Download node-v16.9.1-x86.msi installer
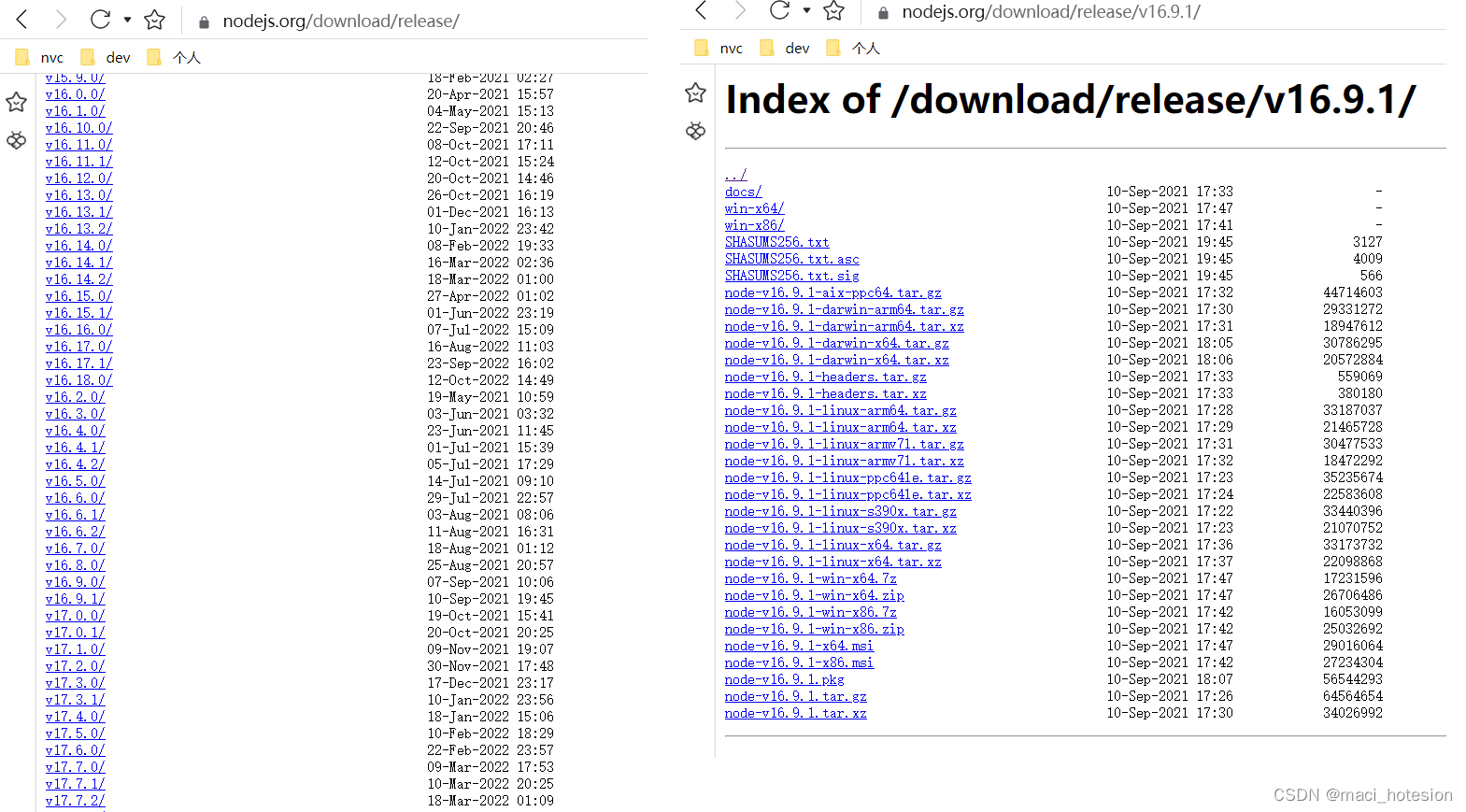The width and height of the screenshot is (1466, 812). [x=799, y=662]
